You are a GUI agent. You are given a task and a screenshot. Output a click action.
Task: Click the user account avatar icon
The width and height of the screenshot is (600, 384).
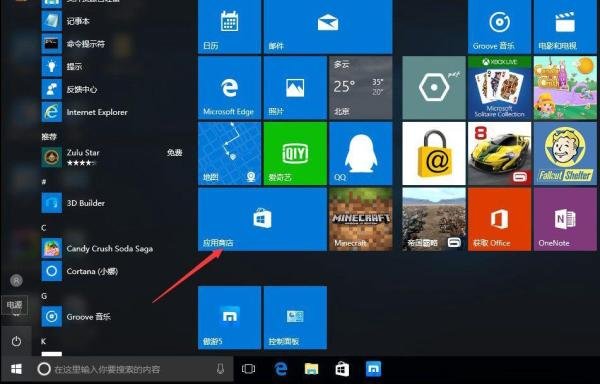(x=16, y=281)
